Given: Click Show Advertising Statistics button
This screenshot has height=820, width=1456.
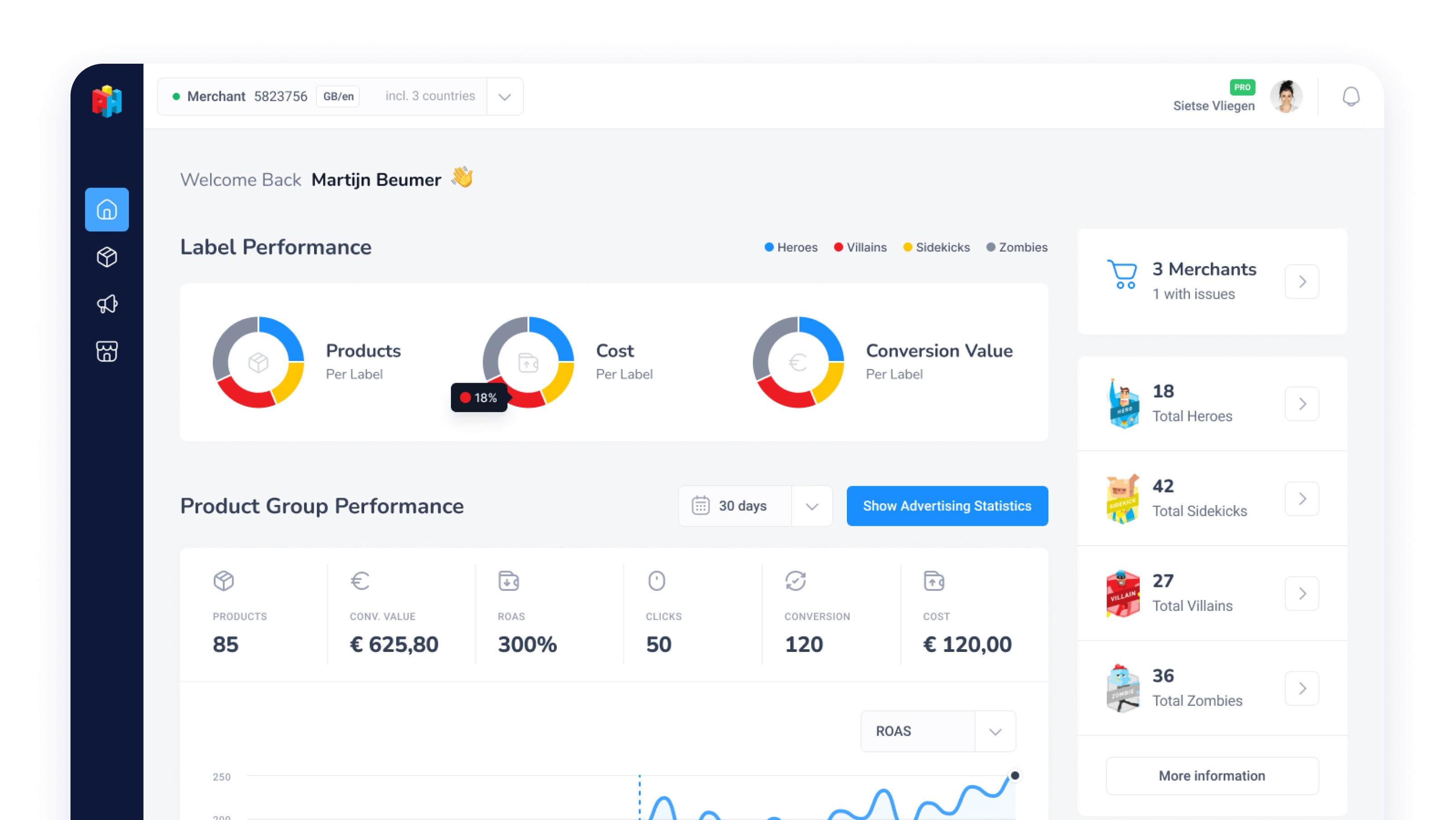Looking at the screenshot, I should click(947, 506).
